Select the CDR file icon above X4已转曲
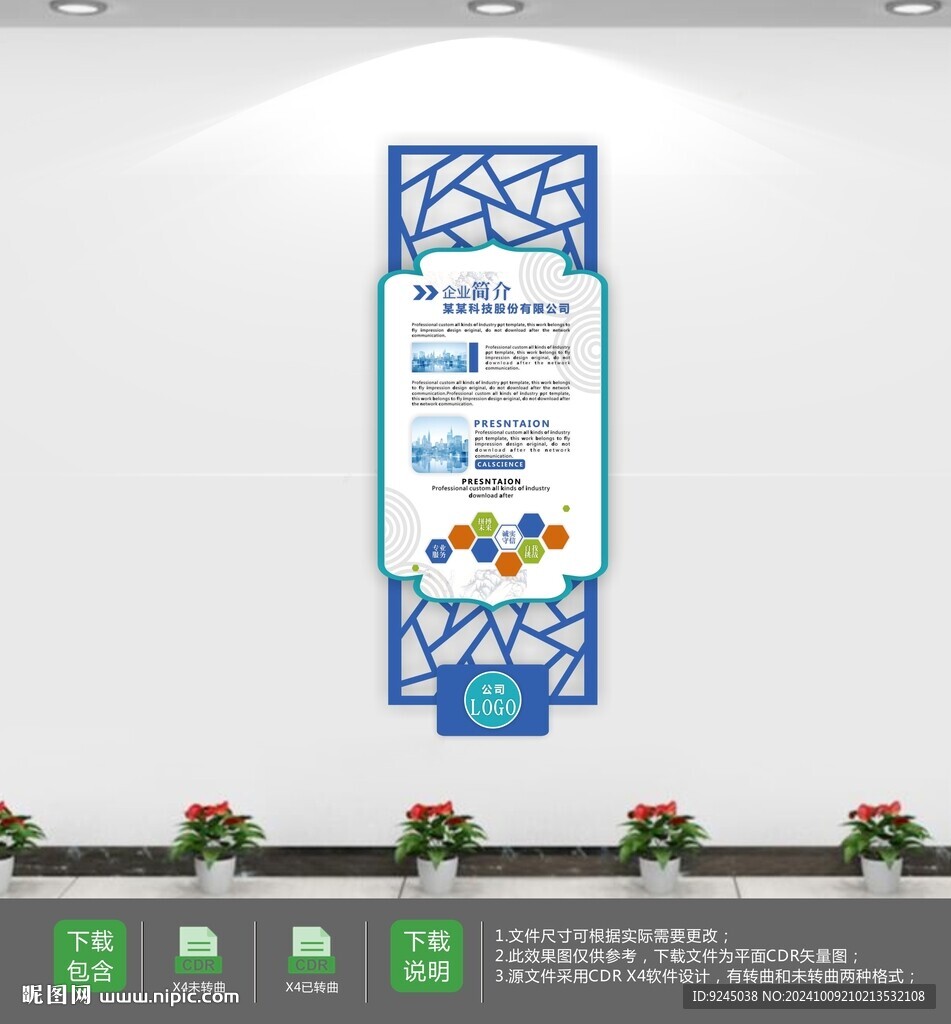 (312, 950)
